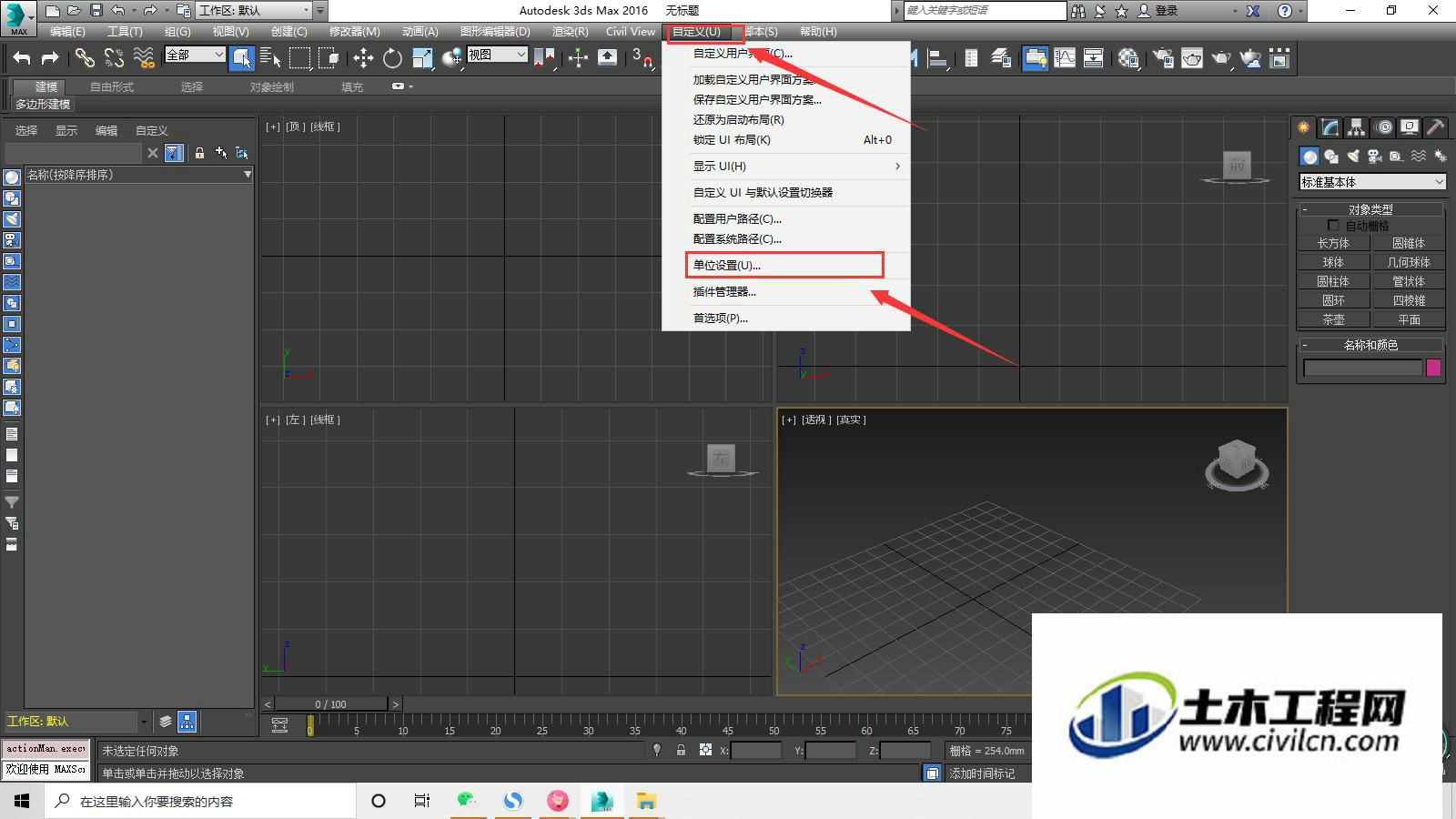Open the 工作区: 默认 workspace dropdown in title bar

(x=255, y=10)
